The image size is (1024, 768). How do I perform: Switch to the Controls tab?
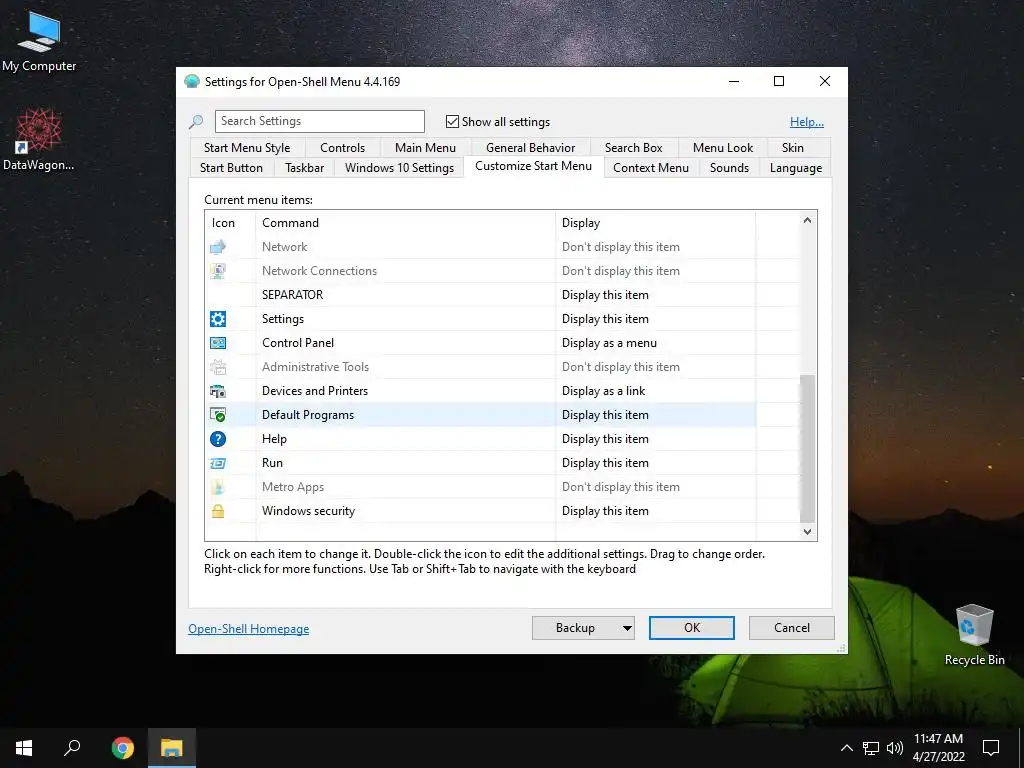pos(342,148)
